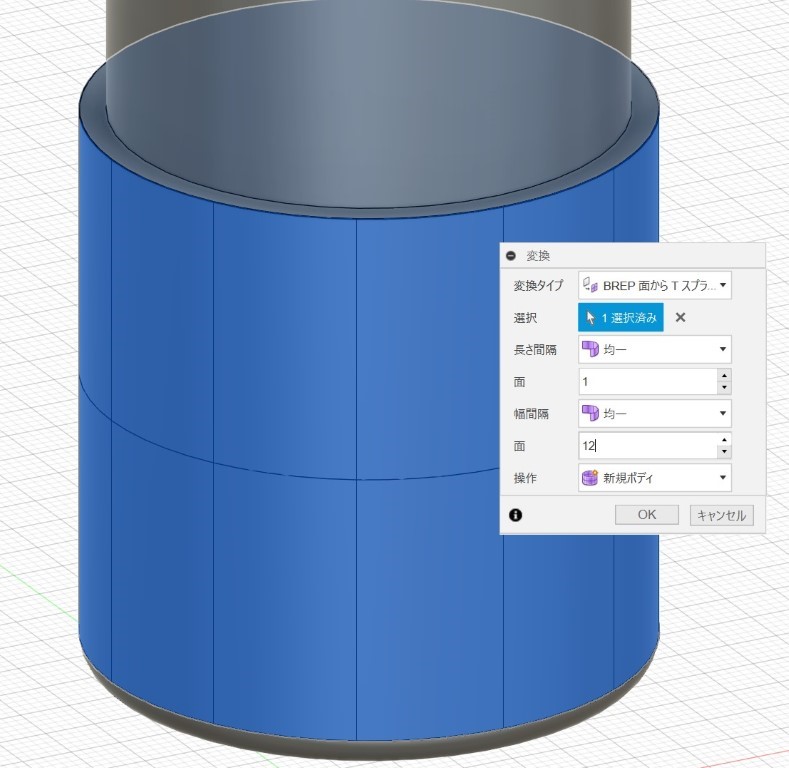789x768 pixels.
Task: Click the width 面 field showing 12
Action: click(647, 446)
